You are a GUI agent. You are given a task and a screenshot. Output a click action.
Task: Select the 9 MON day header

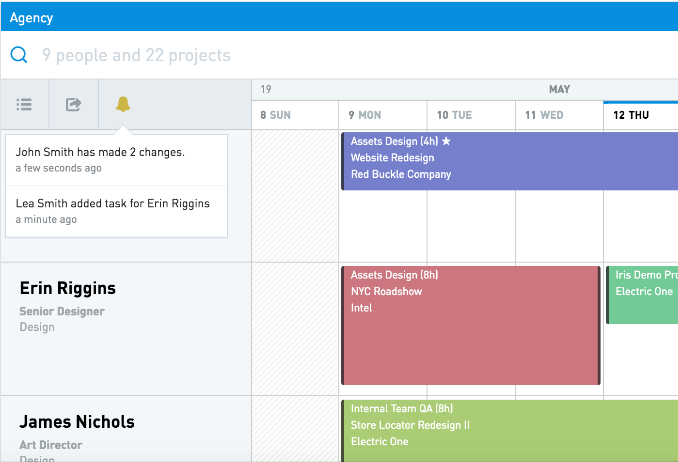point(383,115)
